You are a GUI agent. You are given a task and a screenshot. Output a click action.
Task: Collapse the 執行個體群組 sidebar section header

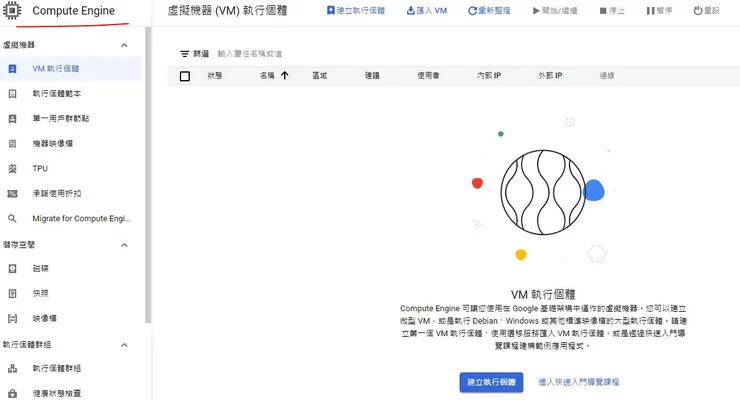click(x=124, y=345)
